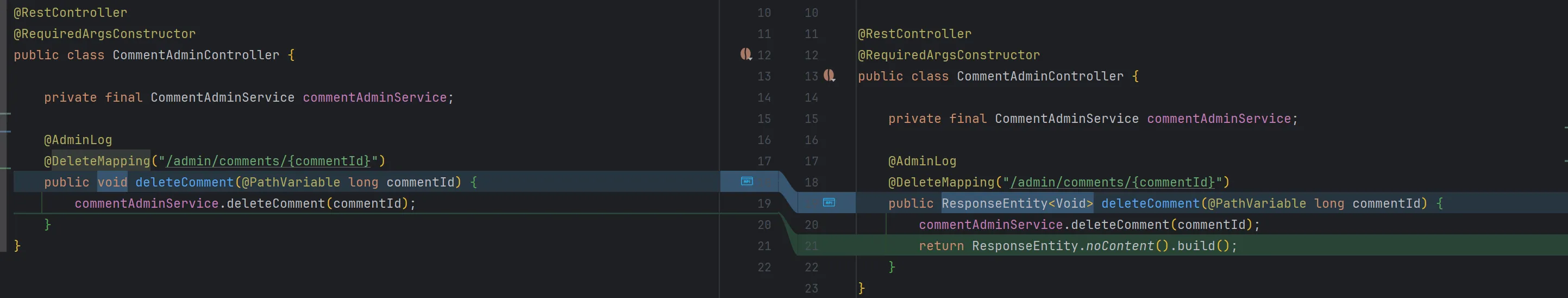Open the /admin/comments/{commentId} URL in the left pane
The width and height of the screenshot is (1568, 298).
(x=268, y=161)
